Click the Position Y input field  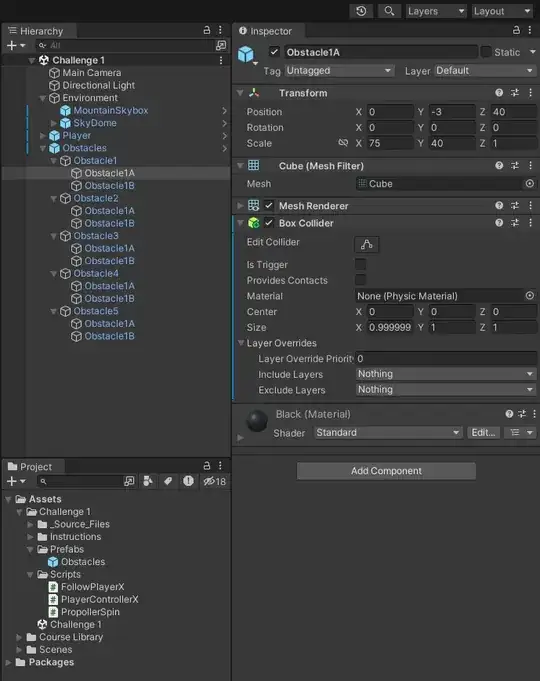tap(452, 112)
